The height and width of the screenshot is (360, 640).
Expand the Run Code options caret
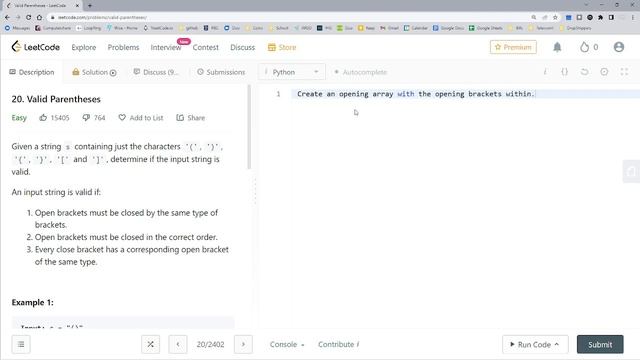tap(557, 344)
